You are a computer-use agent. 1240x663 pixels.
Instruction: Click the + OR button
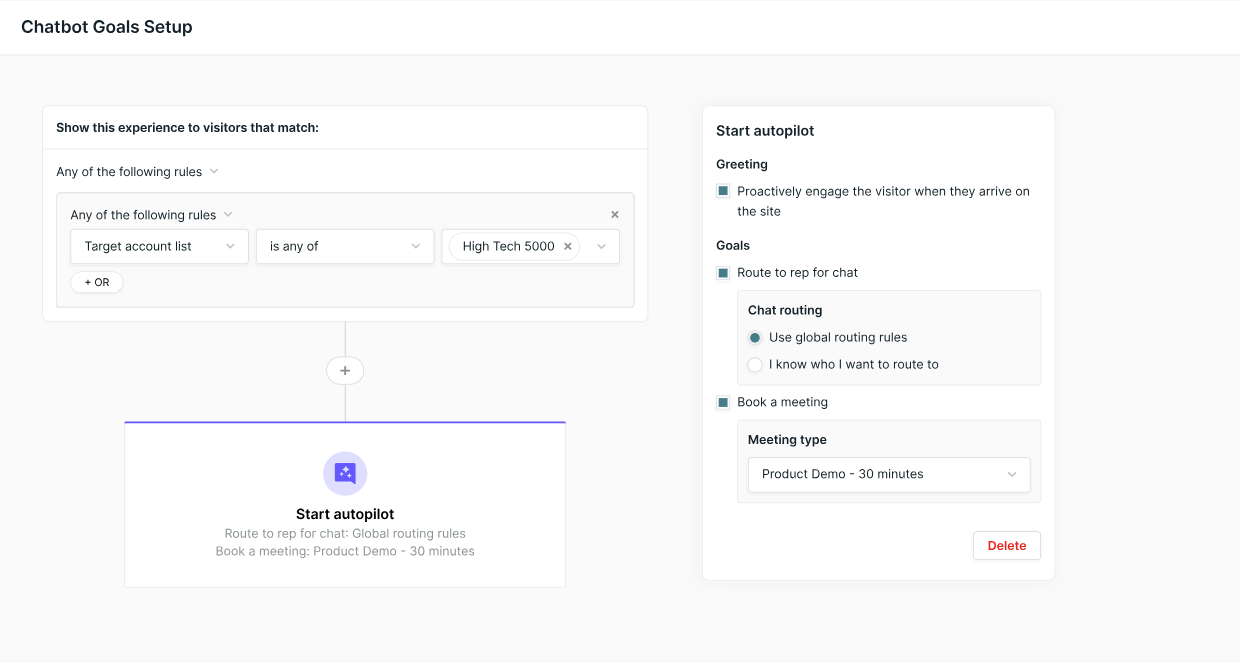[x=97, y=283]
